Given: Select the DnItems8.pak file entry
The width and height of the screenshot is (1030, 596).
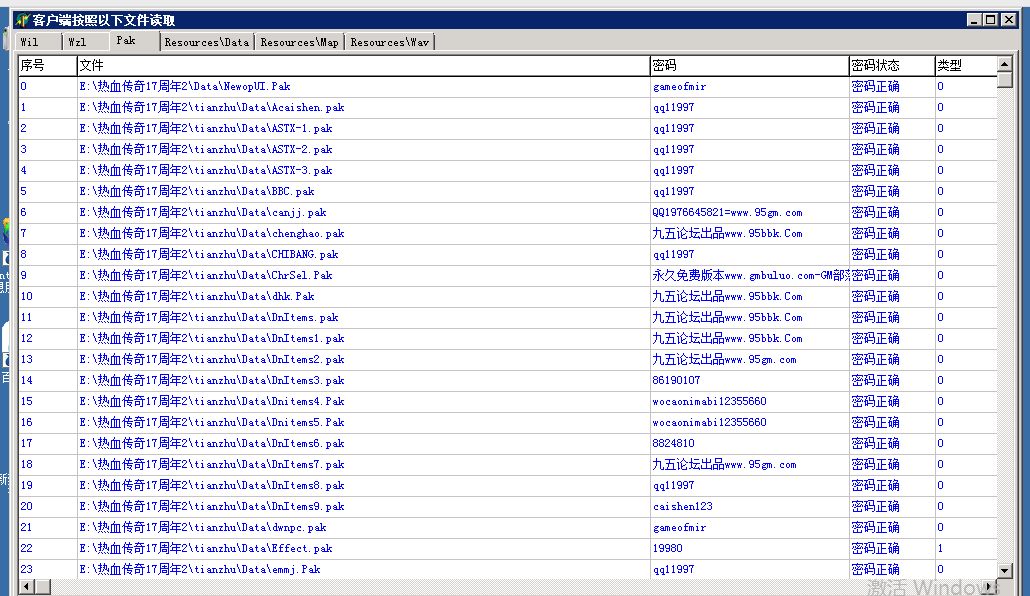Looking at the screenshot, I should (212, 486).
